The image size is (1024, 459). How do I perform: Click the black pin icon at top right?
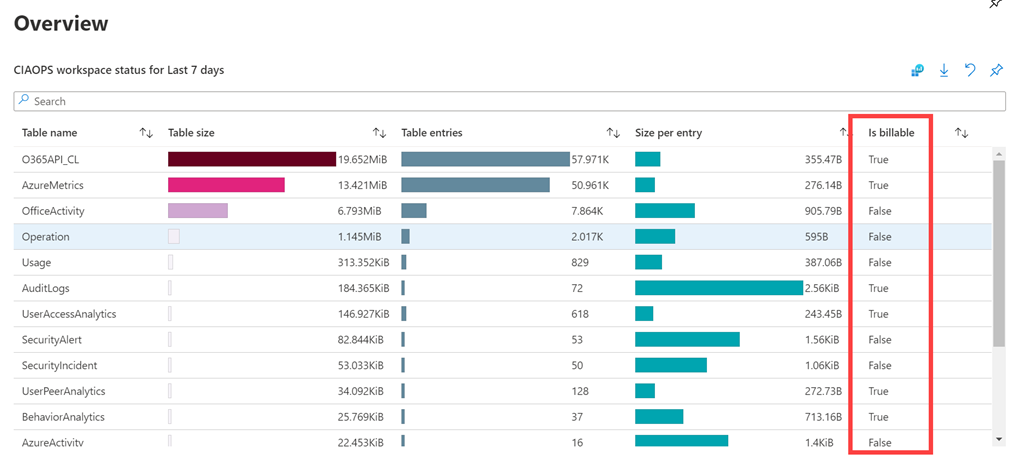[x=995, y=4]
